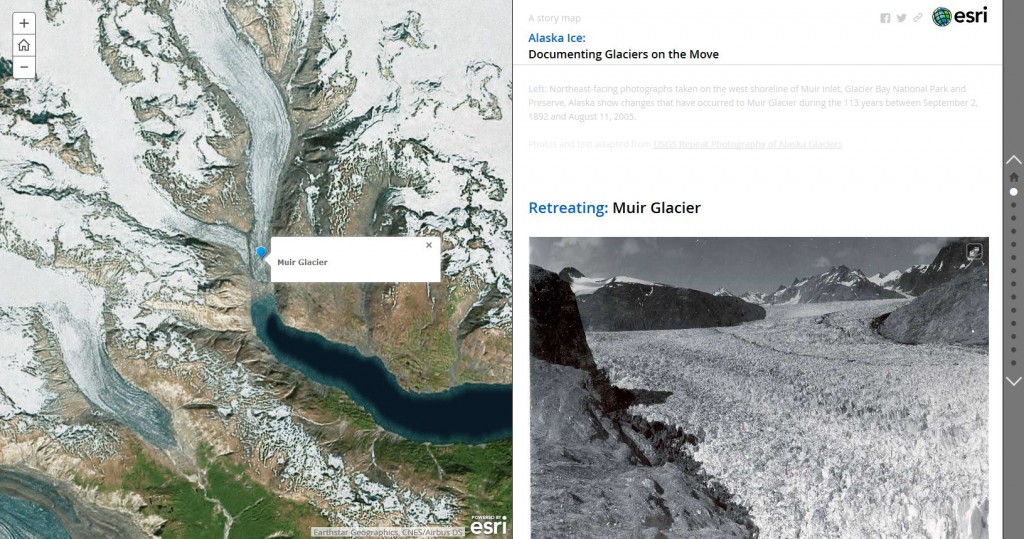Screen dimensions: 1024x539
Task: Share story on Twitter
Action: click(901, 18)
